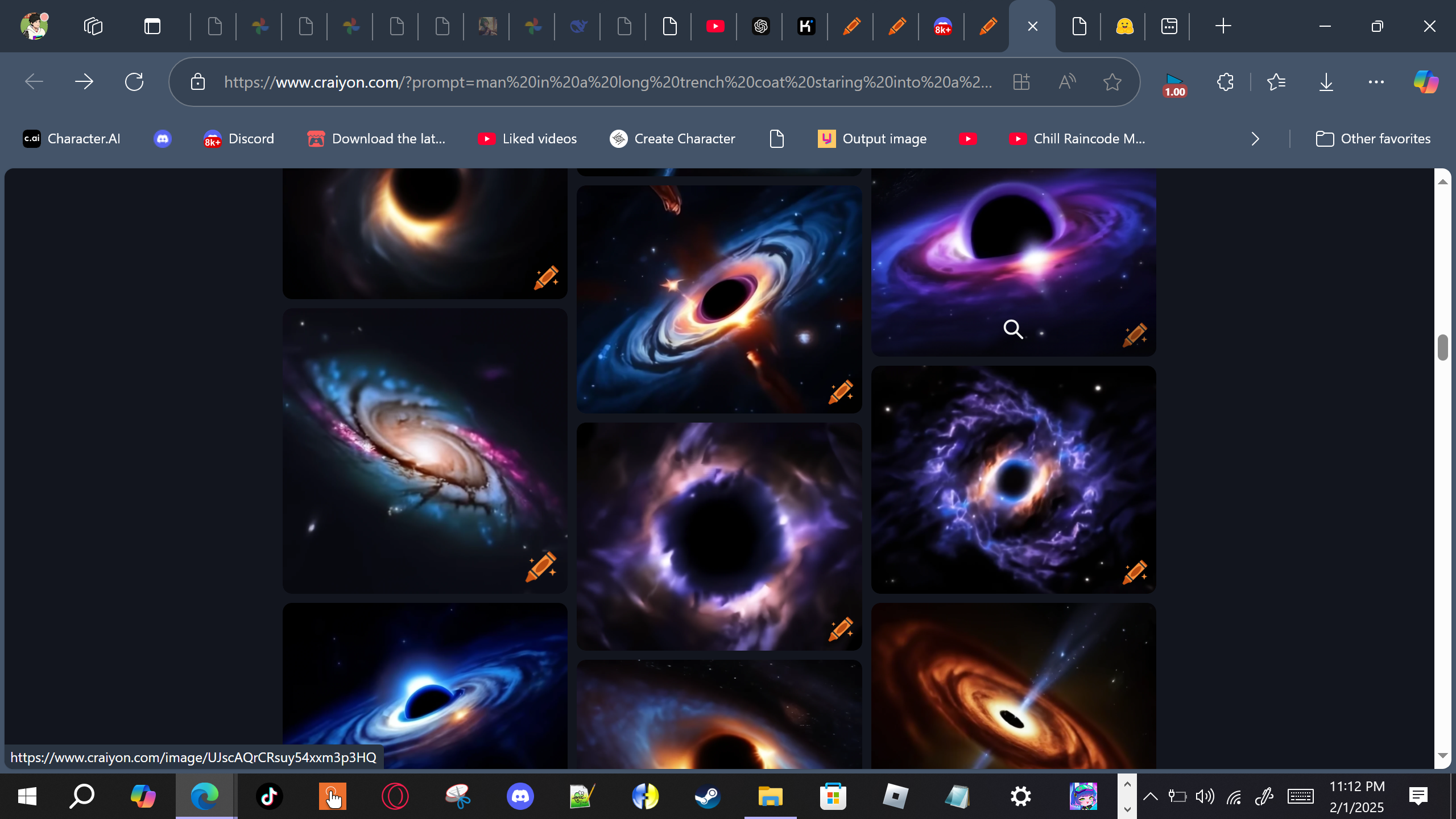Image resolution: width=1456 pixels, height=819 pixels.
Task: Open the Settings and more ellipsis menu
Action: [1376, 82]
